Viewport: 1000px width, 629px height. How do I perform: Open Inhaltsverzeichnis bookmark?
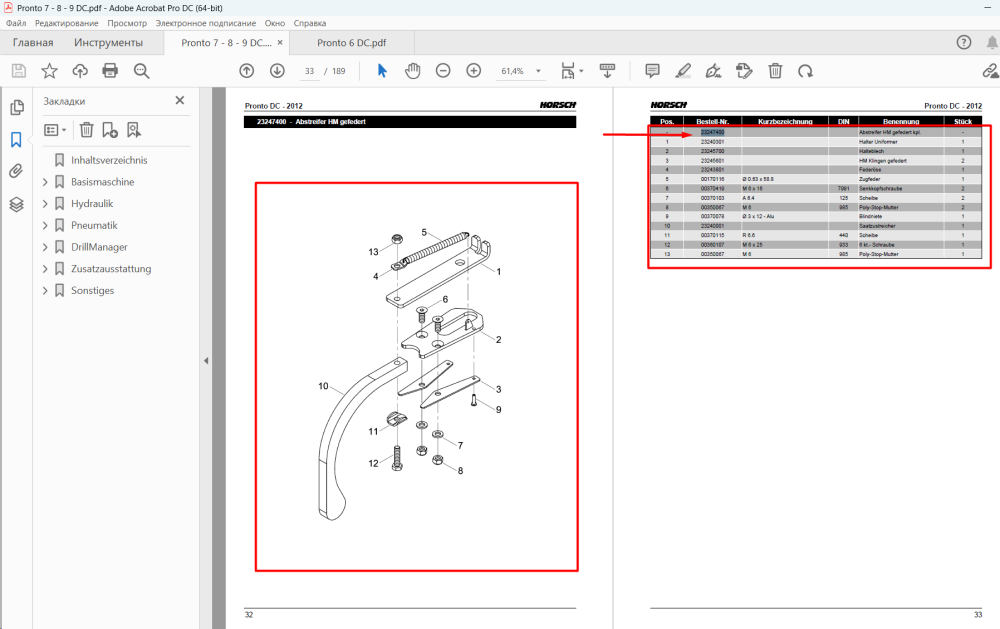tap(109, 160)
